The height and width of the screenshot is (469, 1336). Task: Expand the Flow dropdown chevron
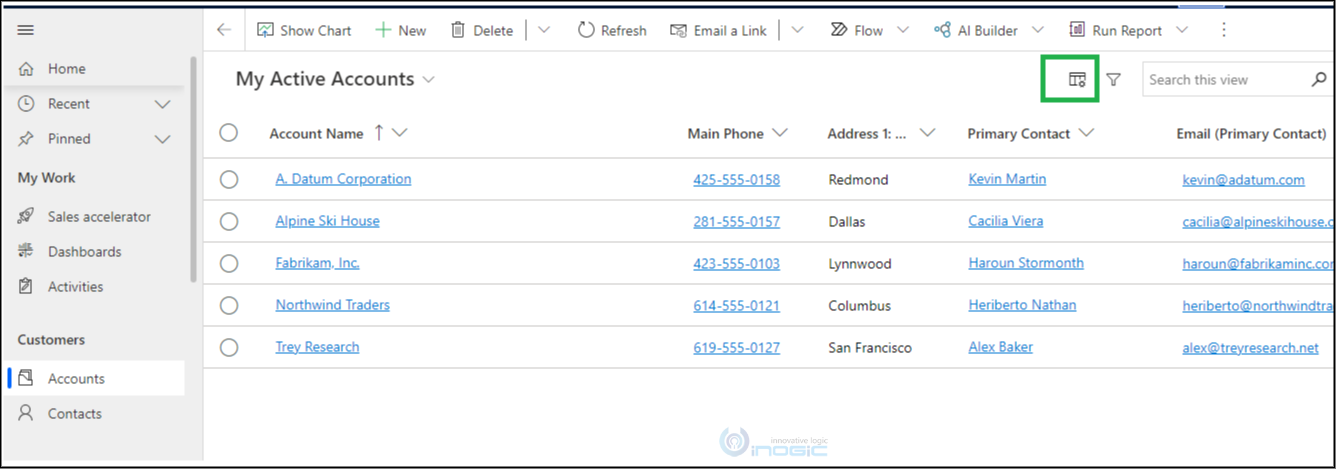click(x=903, y=30)
